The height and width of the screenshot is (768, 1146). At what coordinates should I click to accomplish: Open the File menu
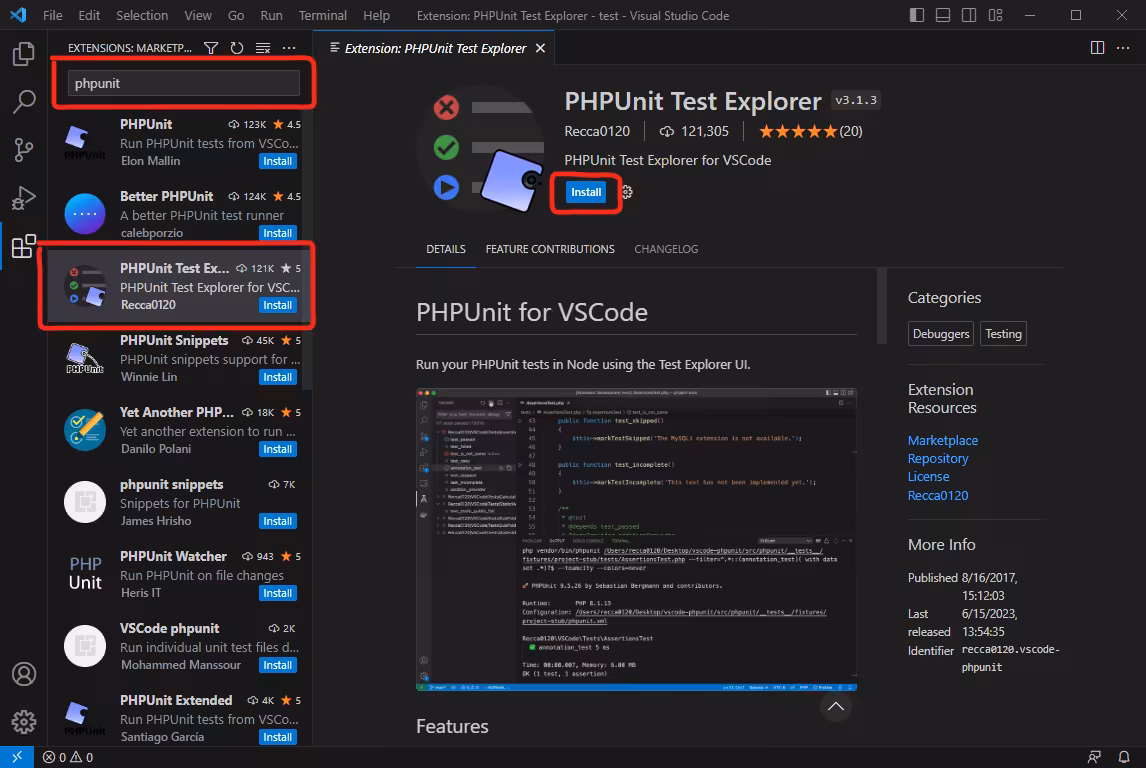coord(53,15)
